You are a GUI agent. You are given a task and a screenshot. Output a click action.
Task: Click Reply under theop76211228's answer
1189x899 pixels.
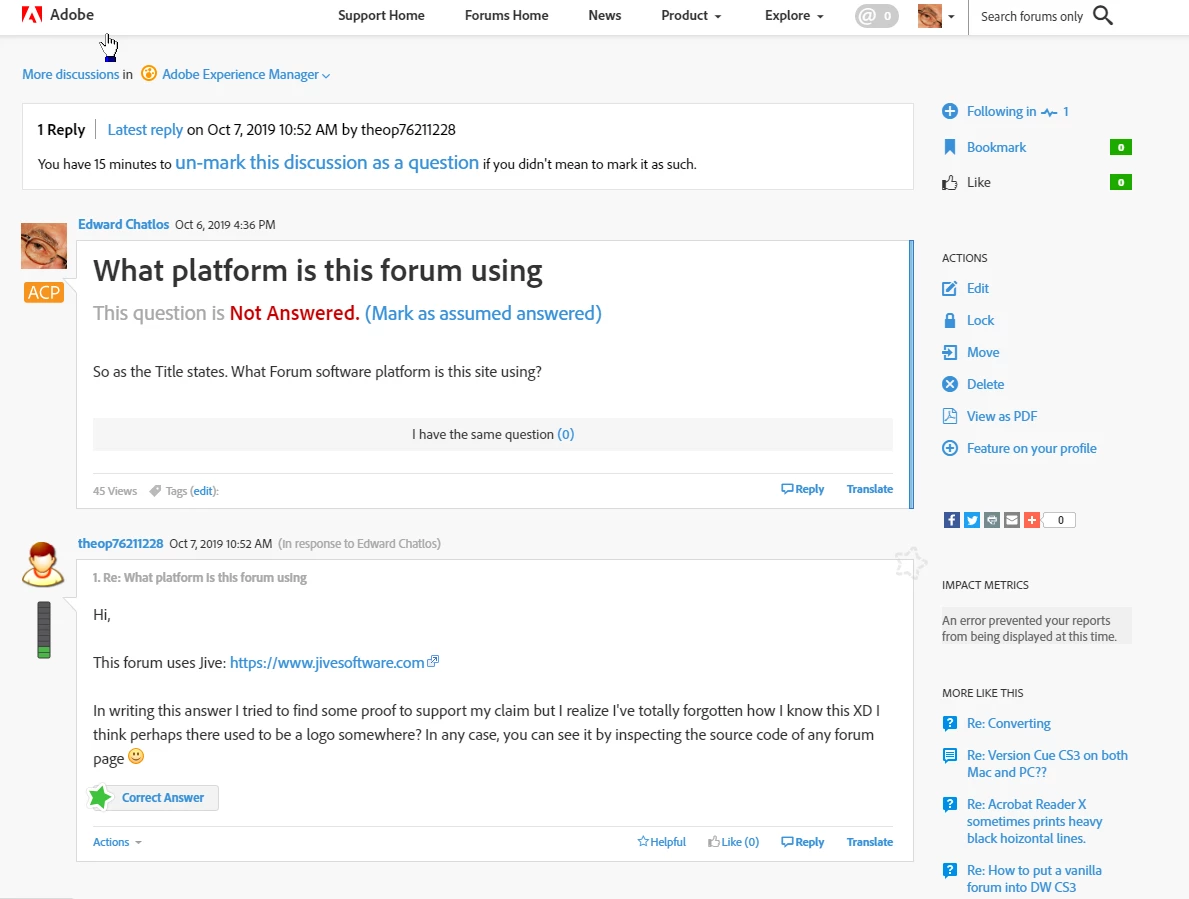(x=802, y=842)
